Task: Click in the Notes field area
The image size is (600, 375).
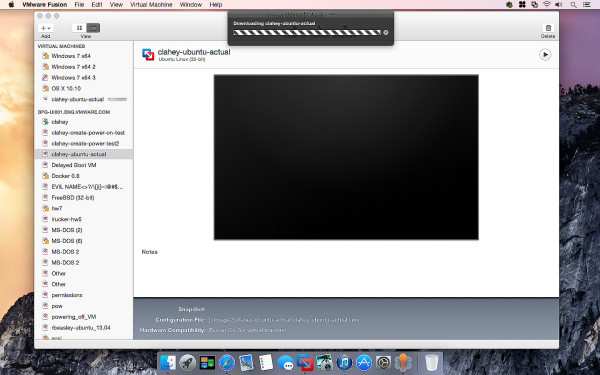Action: pyautogui.click(x=346, y=274)
